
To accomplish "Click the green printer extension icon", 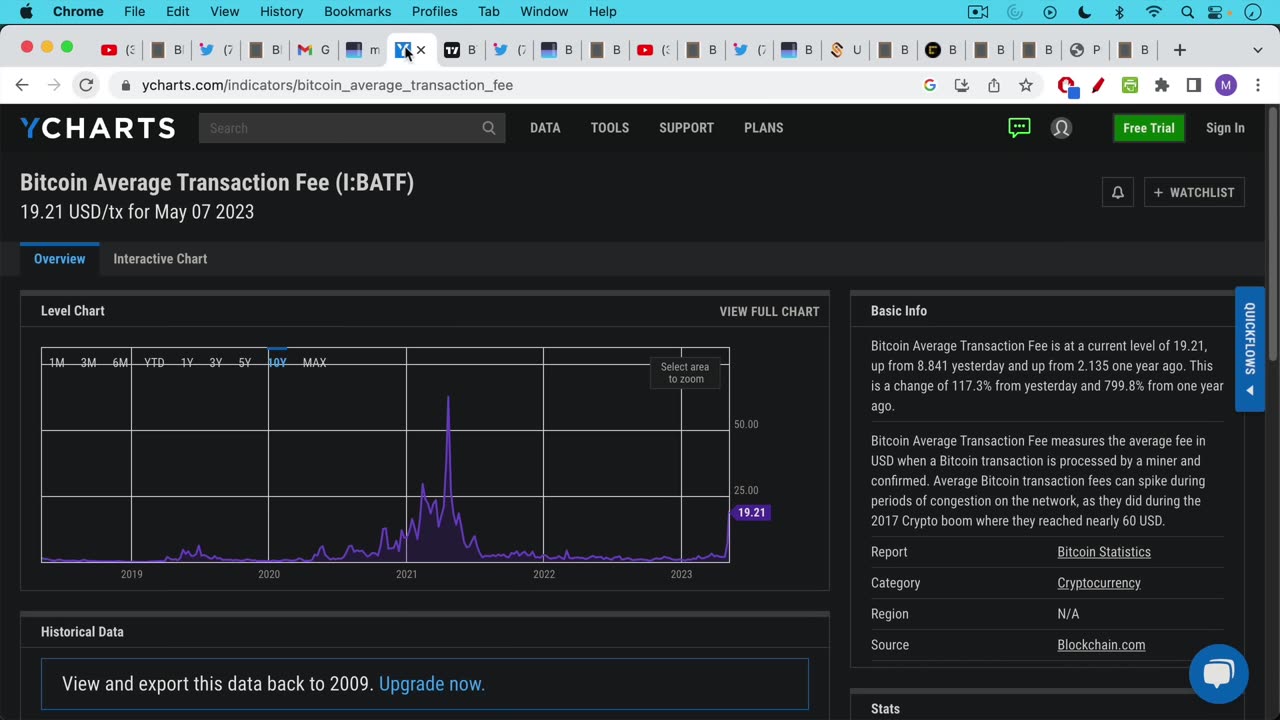I will pos(1130,85).
